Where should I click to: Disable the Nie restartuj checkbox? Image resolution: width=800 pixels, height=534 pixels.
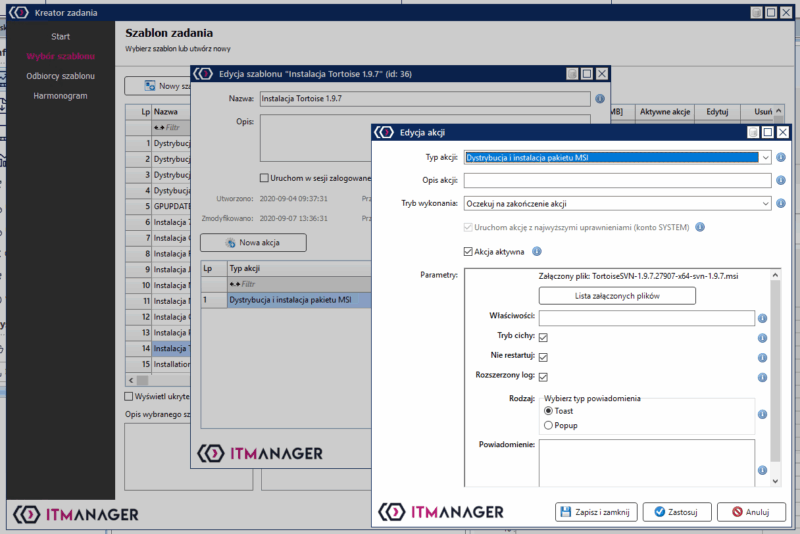point(543,357)
